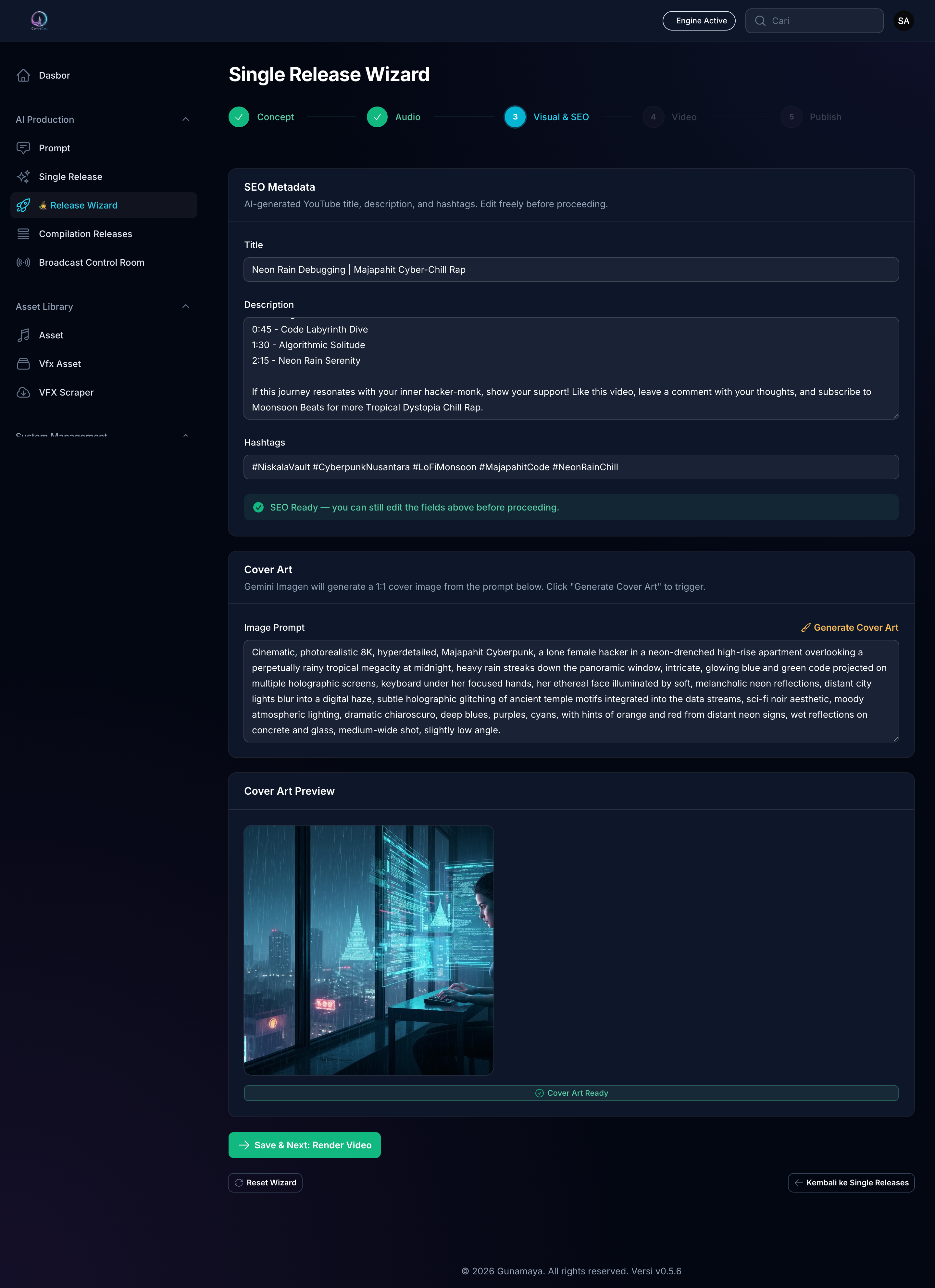Image resolution: width=935 pixels, height=1288 pixels.
Task: Click the Engine Active status toggle
Action: 699,20
